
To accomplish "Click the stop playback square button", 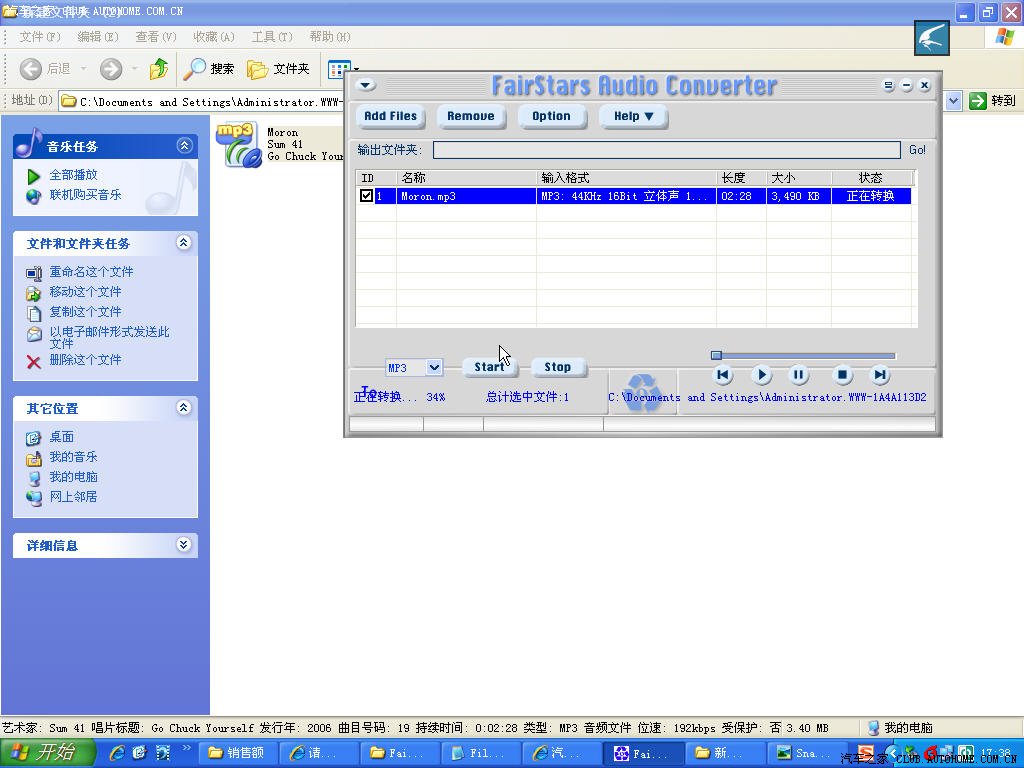I will pyautogui.click(x=842, y=375).
